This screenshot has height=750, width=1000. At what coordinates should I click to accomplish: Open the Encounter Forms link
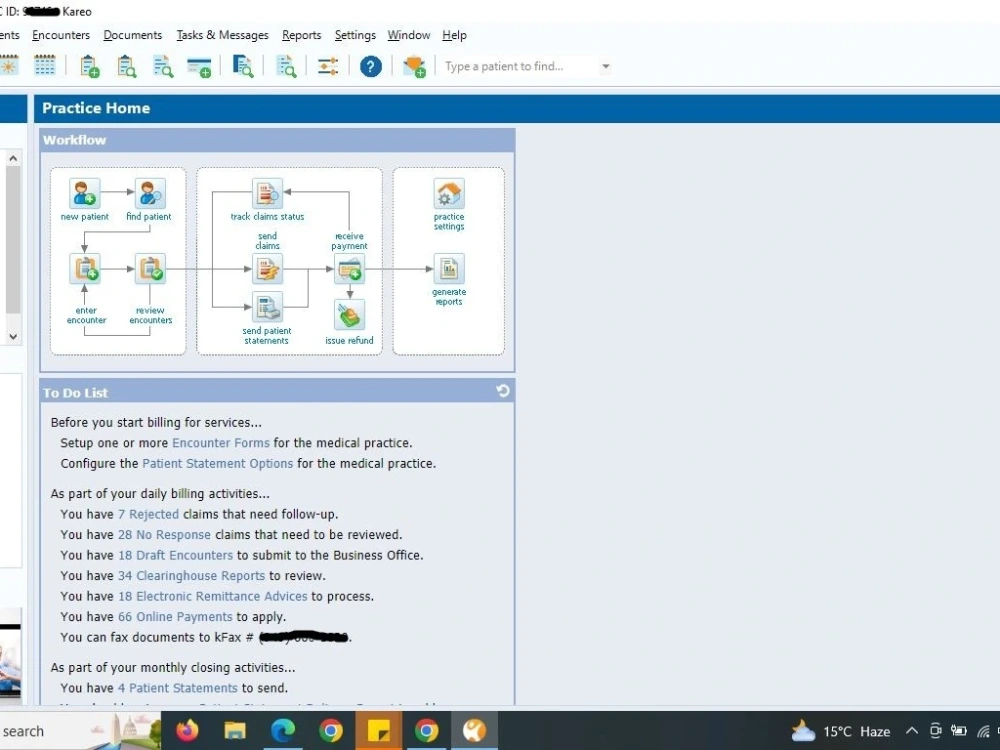tap(221, 443)
